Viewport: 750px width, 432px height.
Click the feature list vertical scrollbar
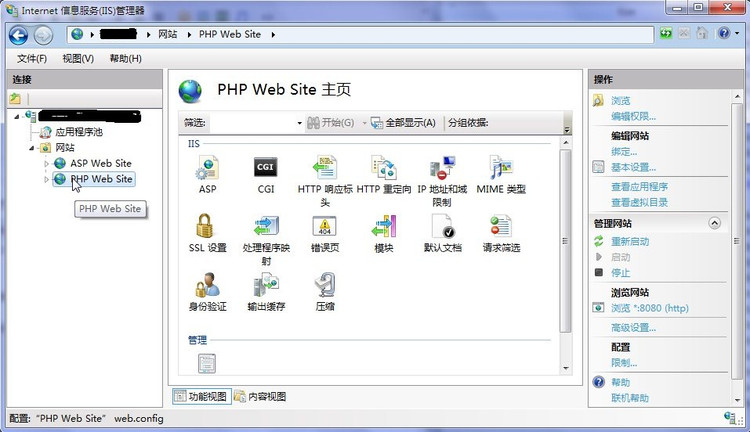pyautogui.click(x=566, y=241)
